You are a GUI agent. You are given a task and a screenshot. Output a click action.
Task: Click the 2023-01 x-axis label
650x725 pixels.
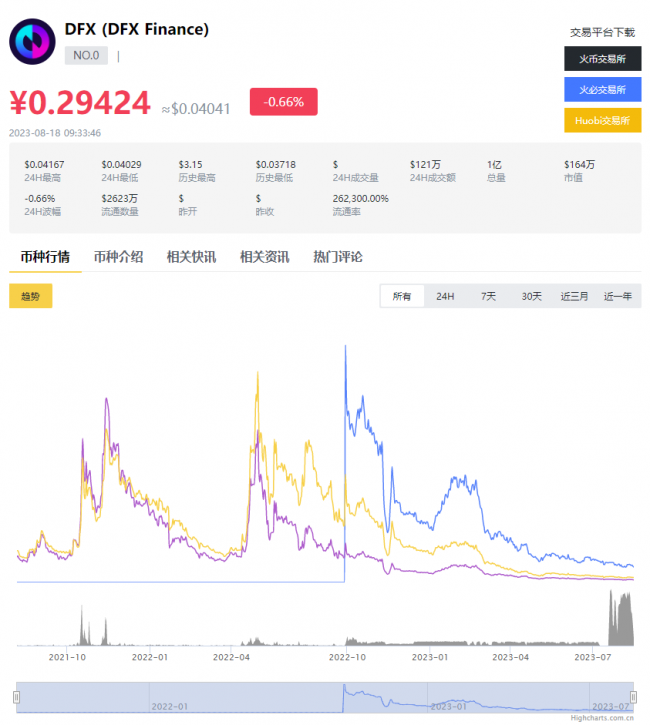click(430, 657)
